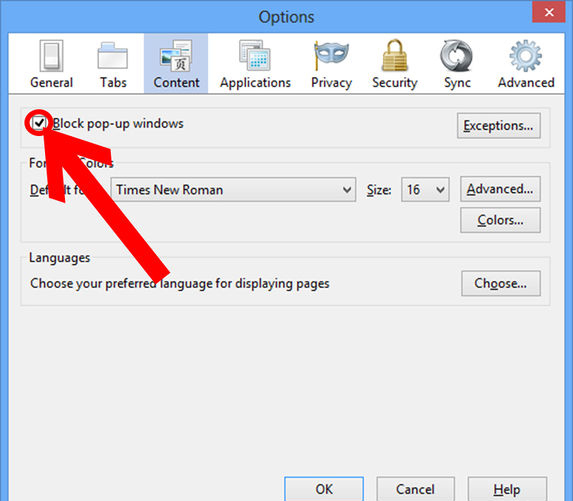Open the Advanced gear icon
The height and width of the screenshot is (501, 573).
coord(525,56)
